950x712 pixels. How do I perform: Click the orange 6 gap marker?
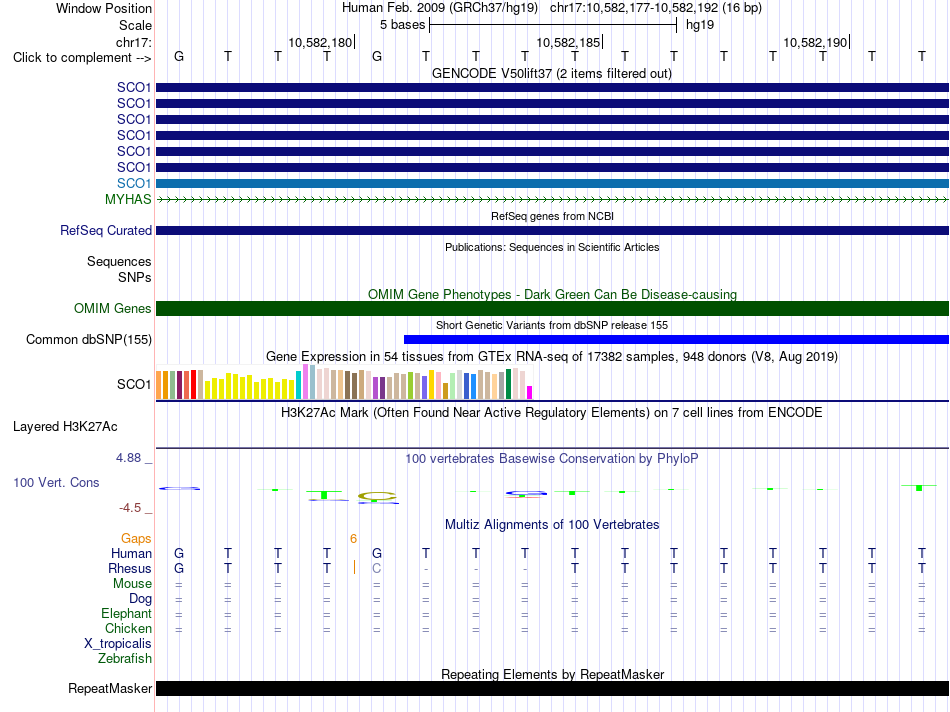pyautogui.click(x=353, y=539)
